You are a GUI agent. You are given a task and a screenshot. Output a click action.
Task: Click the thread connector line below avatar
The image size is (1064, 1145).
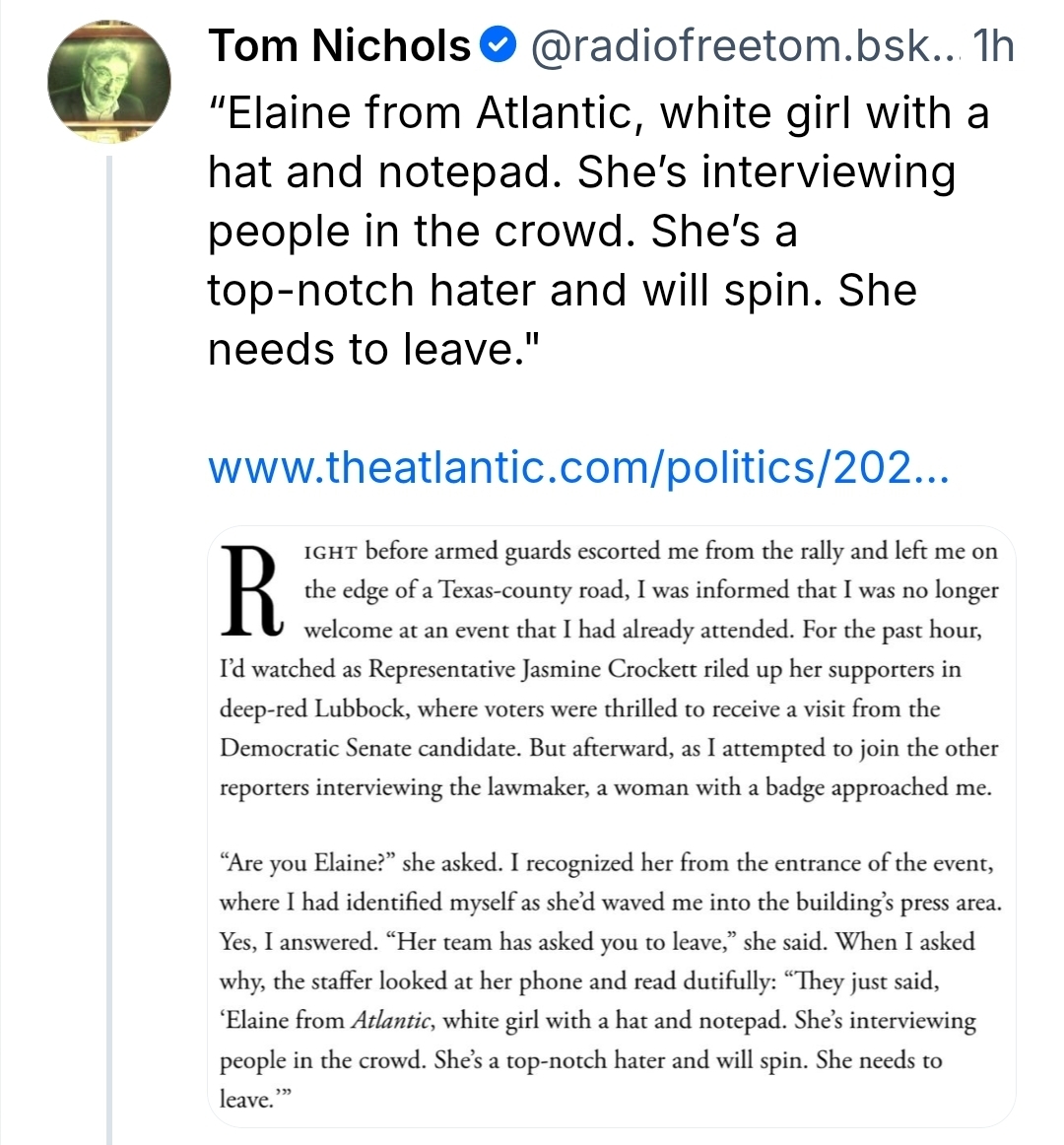(x=109, y=640)
